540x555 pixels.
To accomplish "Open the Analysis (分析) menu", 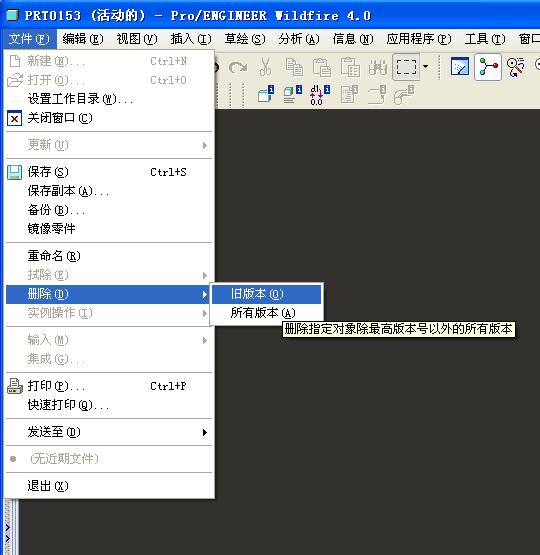I will click(299, 39).
